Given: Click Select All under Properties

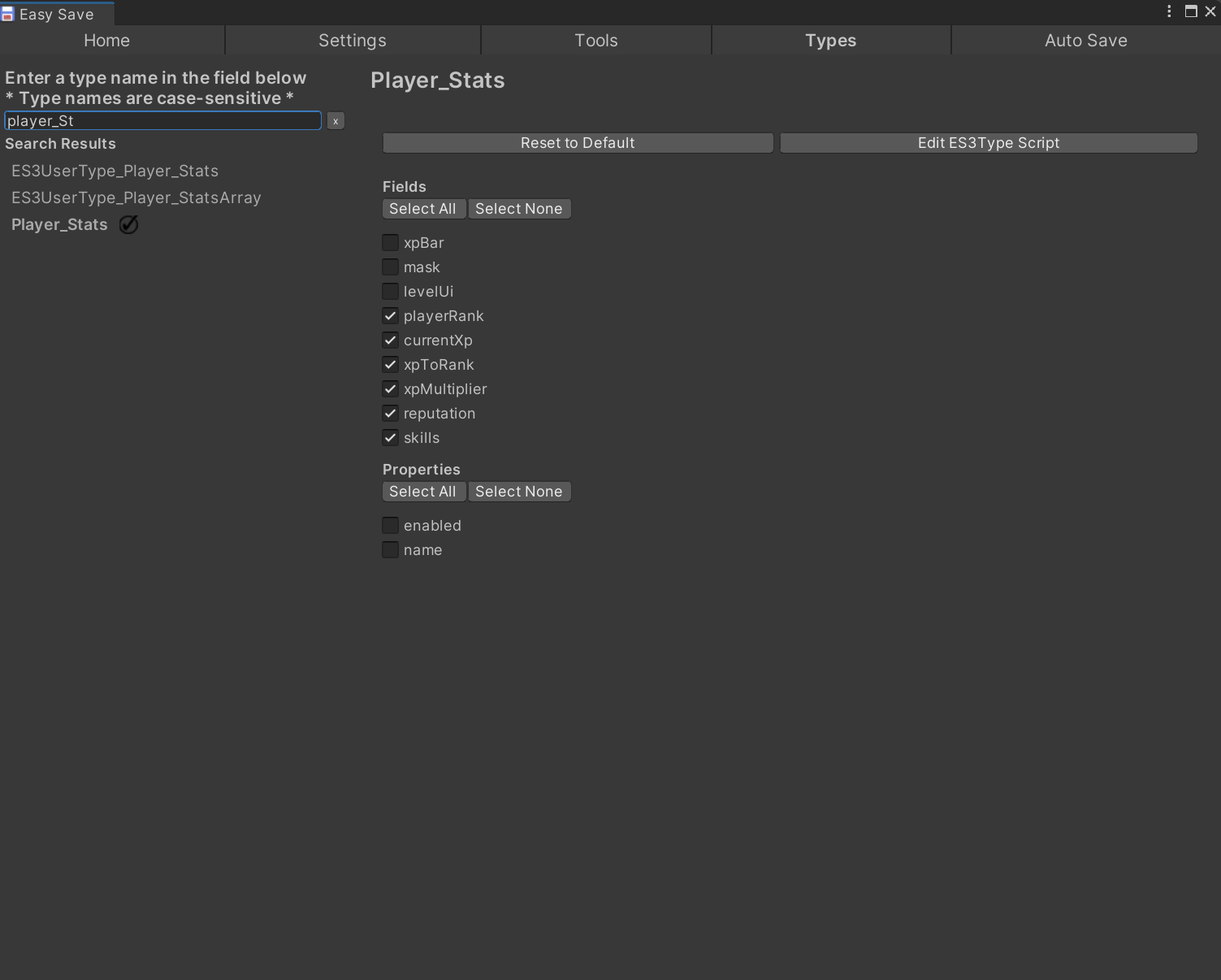Looking at the screenshot, I should coord(423,492).
